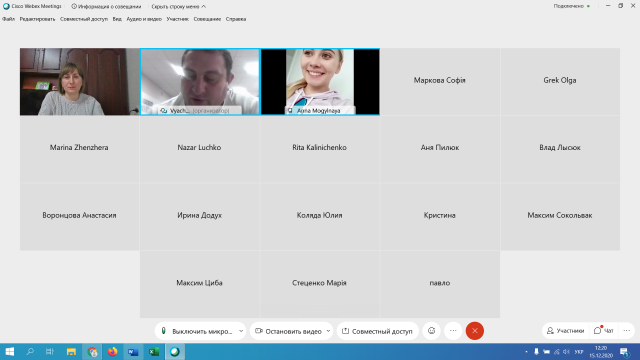The width and height of the screenshot is (640, 360).
Task: Select Маркова Софія participant tile
Action: [440, 82]
